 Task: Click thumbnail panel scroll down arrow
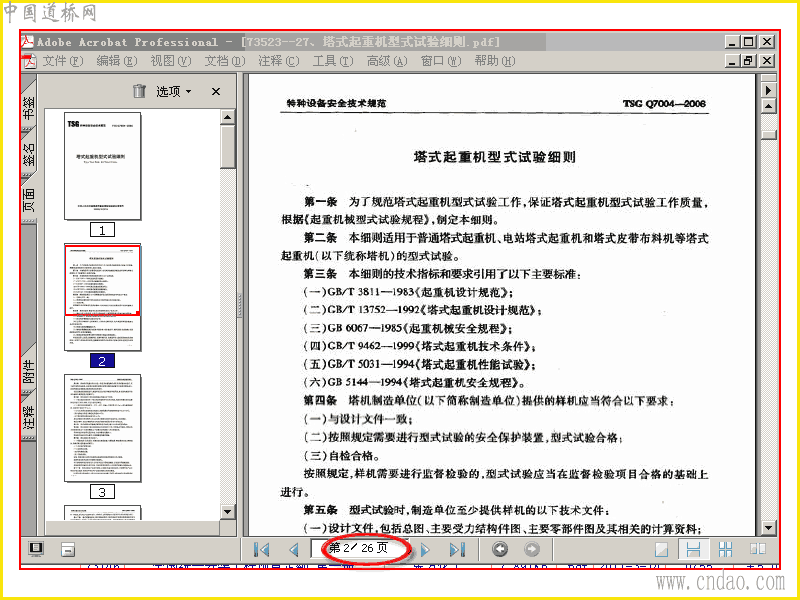(228, 512)
